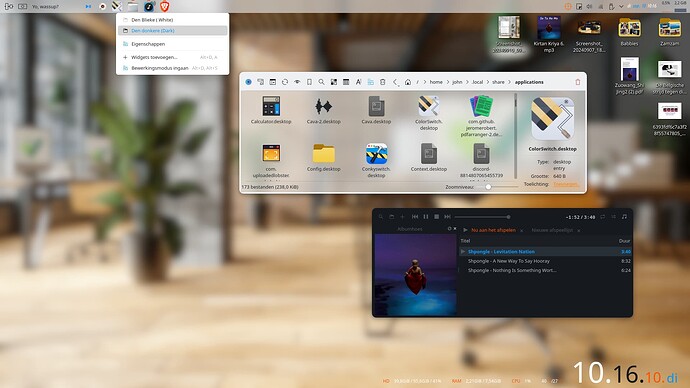Click breadcrumb chevron after 'share'
Screen dimensions: 690x388
(510, 82)
